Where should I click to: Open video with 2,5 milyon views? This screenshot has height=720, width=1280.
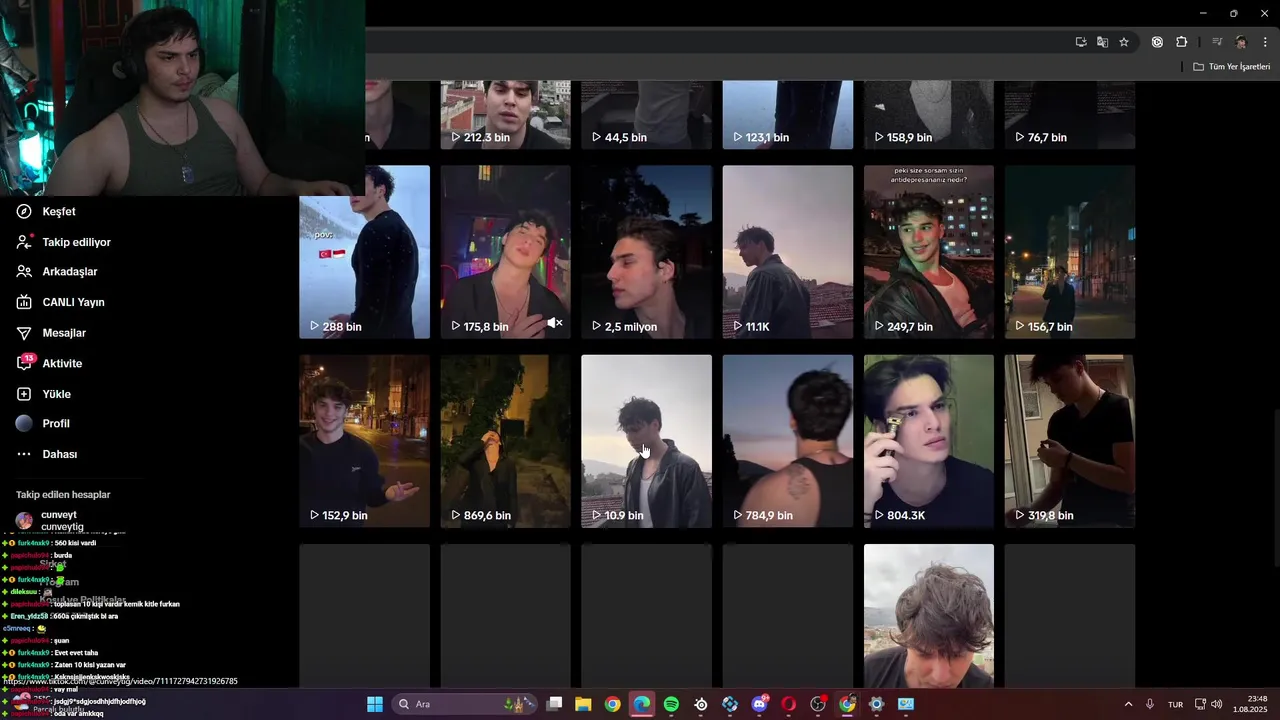coord(646,252)
